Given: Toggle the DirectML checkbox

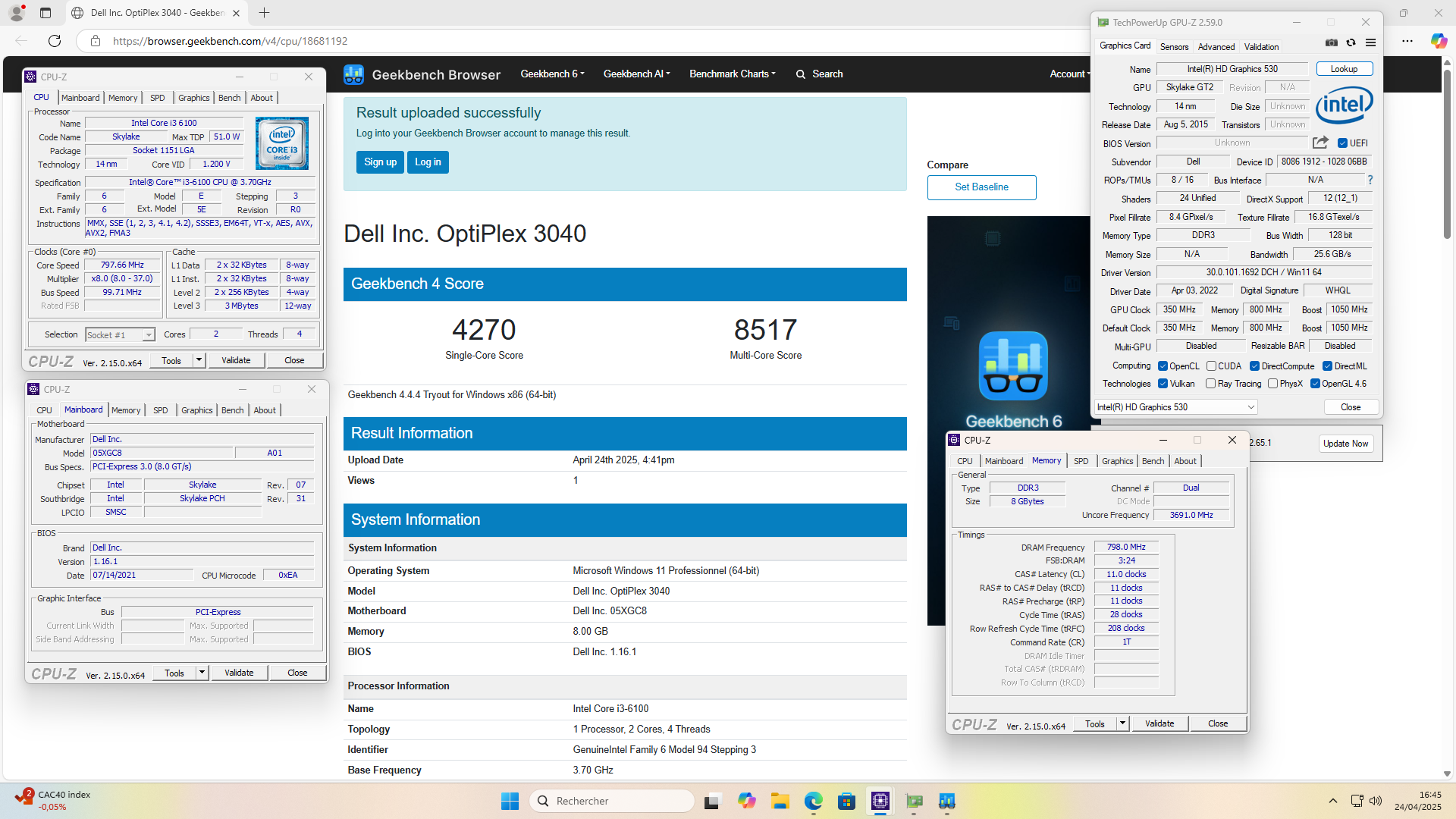Looking at the screenshot, I should pyautogui.click(x=1328, y=366).
